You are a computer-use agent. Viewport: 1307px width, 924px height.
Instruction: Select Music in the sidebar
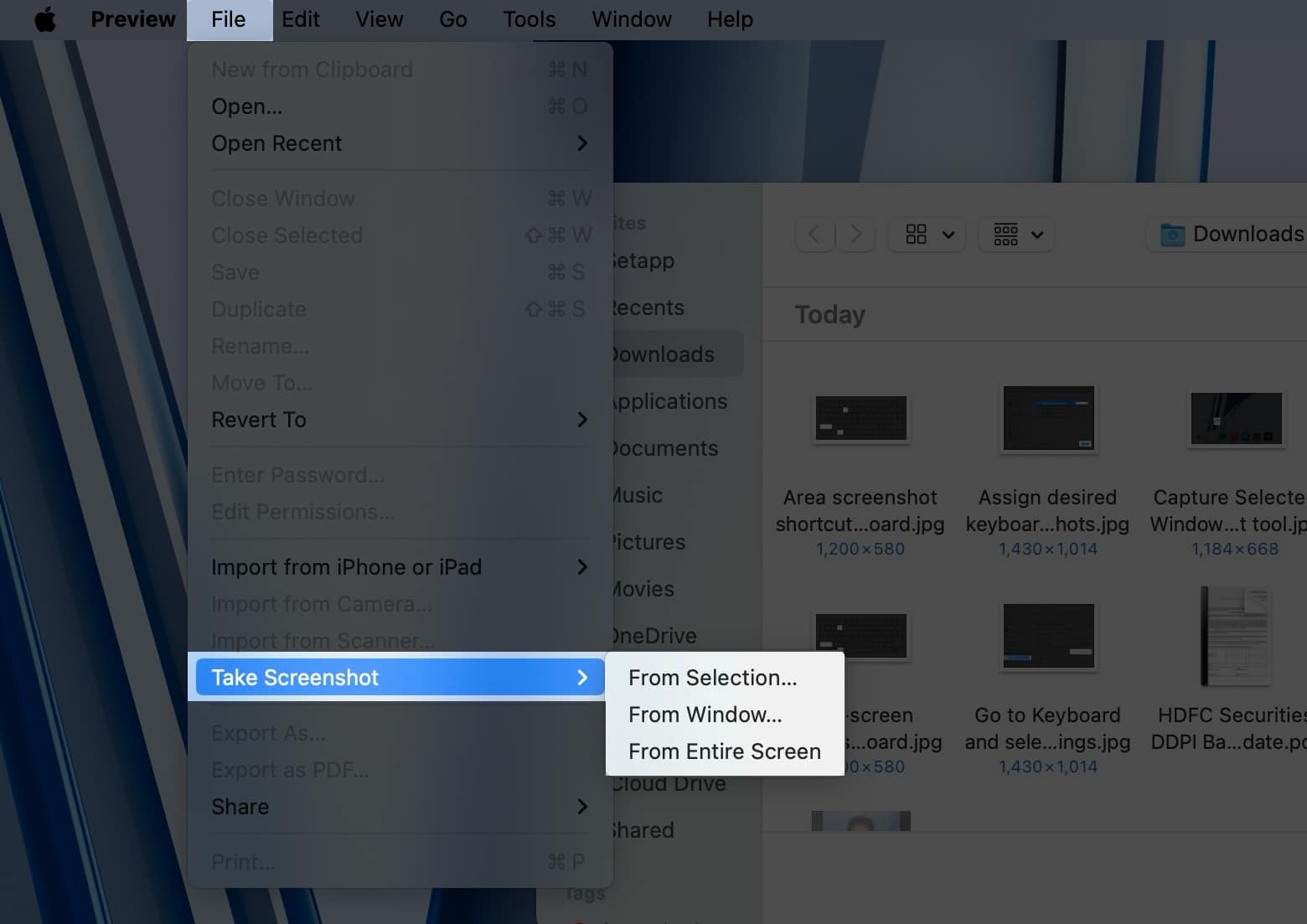637,495
